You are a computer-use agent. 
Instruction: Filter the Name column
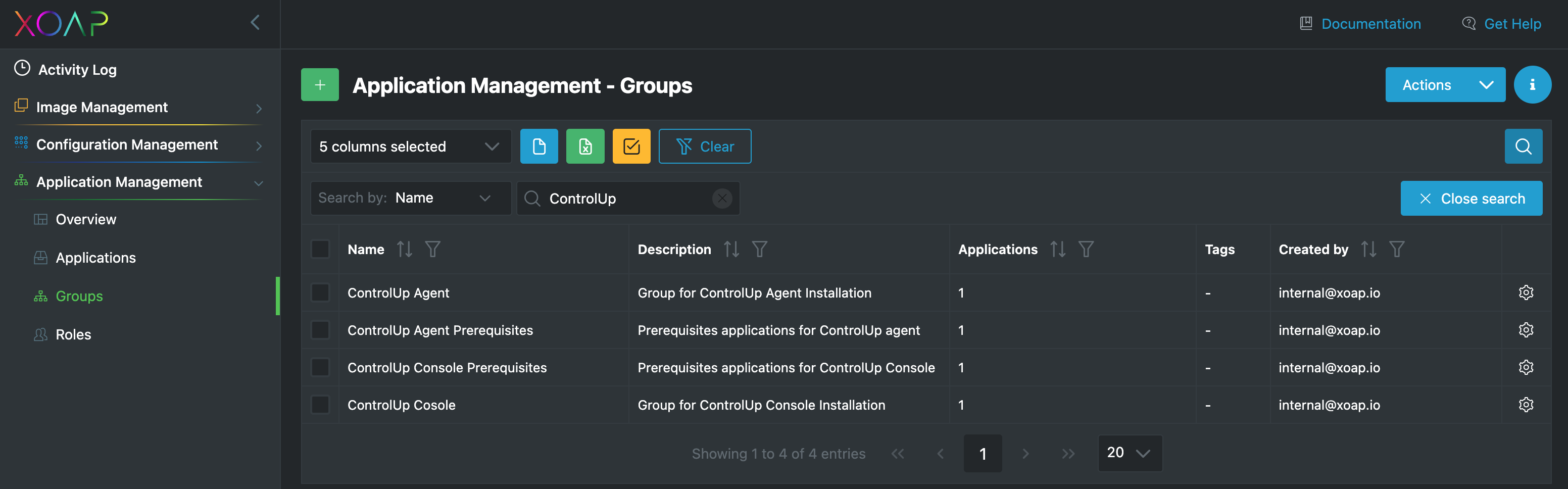pos(432,249)
